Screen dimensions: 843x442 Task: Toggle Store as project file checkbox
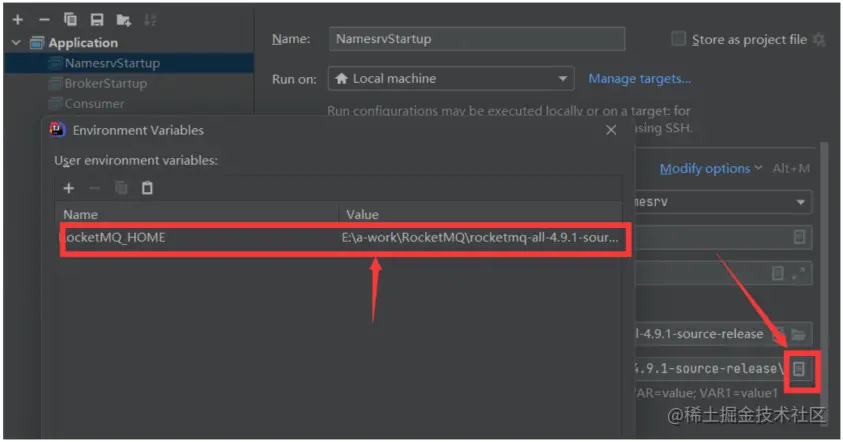tap(678, 39)
